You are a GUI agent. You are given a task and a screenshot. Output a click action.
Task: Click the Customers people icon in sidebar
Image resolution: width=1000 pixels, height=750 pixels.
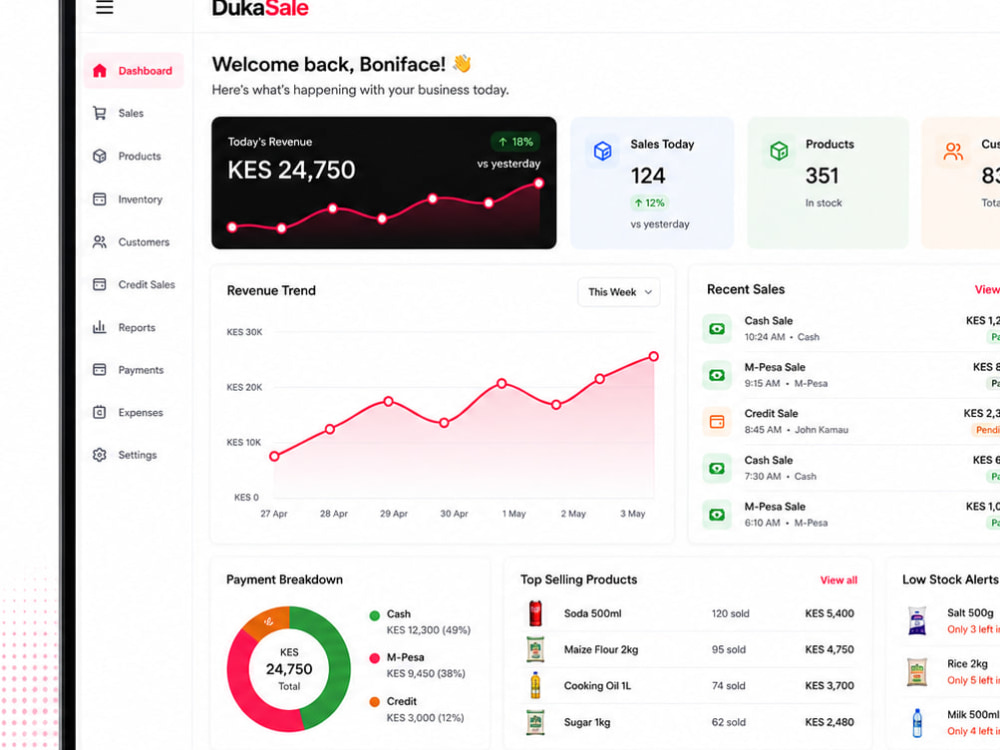(99, 242)
